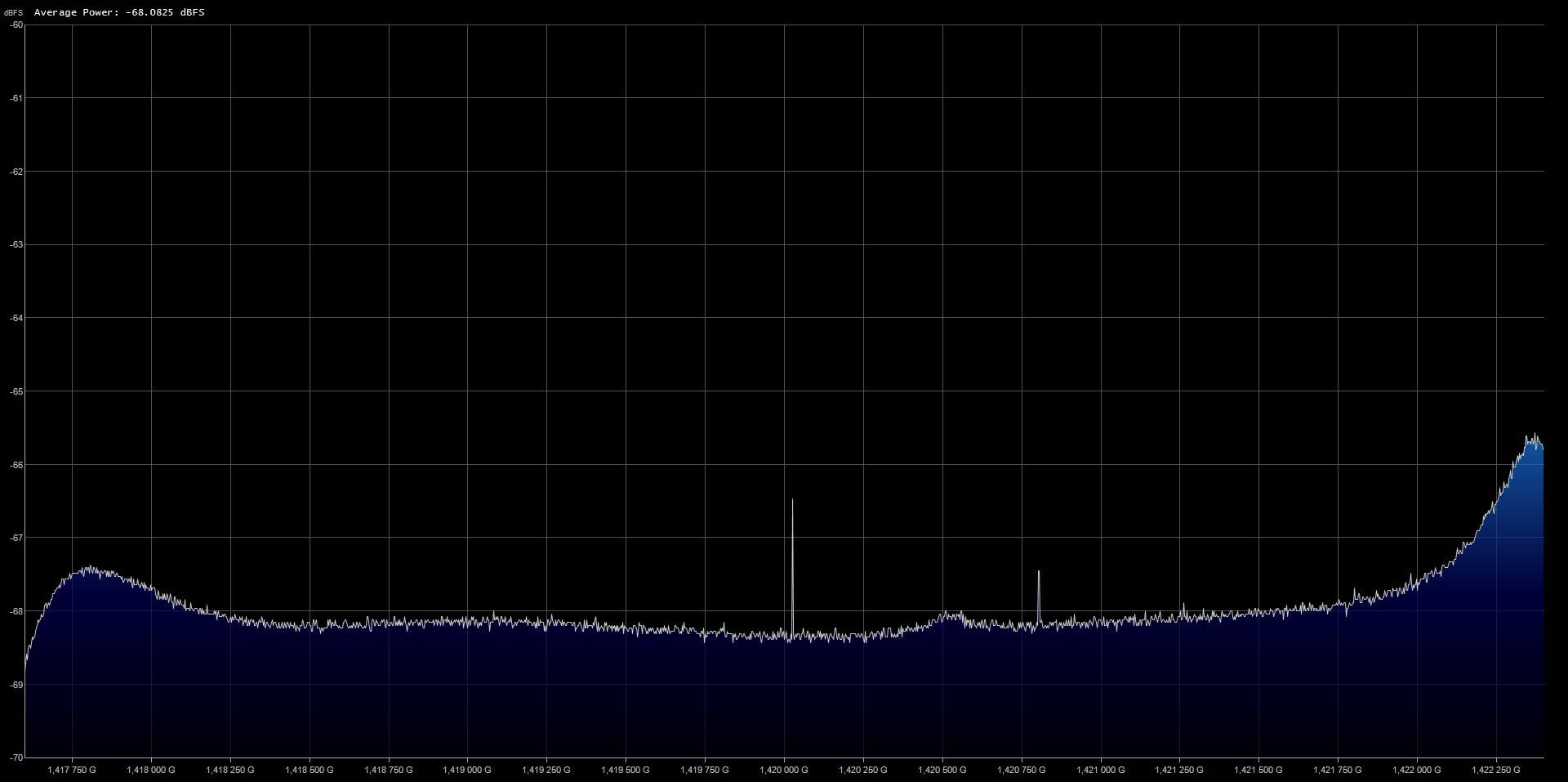Click the 1,421 250 G frequency label

point(1179,770)
